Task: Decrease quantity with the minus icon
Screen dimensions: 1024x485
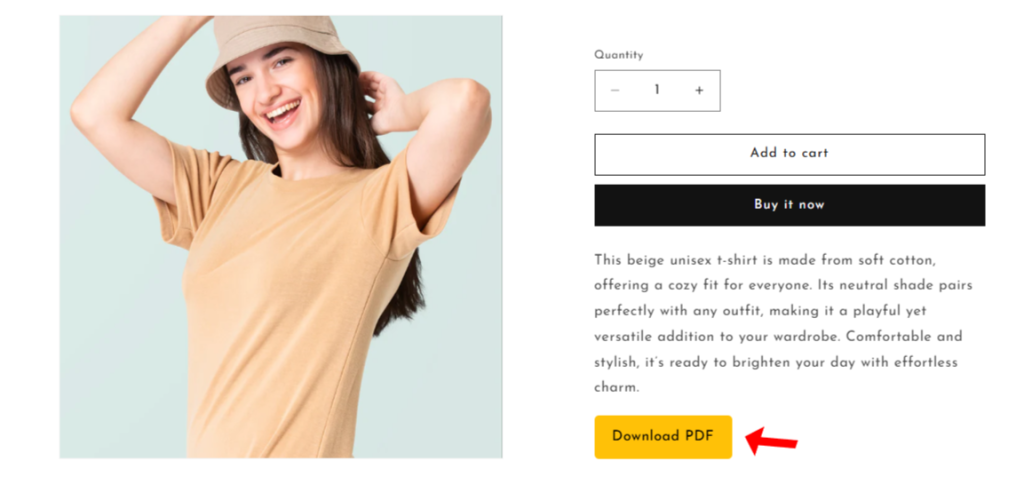Action: tap(615, 91)
